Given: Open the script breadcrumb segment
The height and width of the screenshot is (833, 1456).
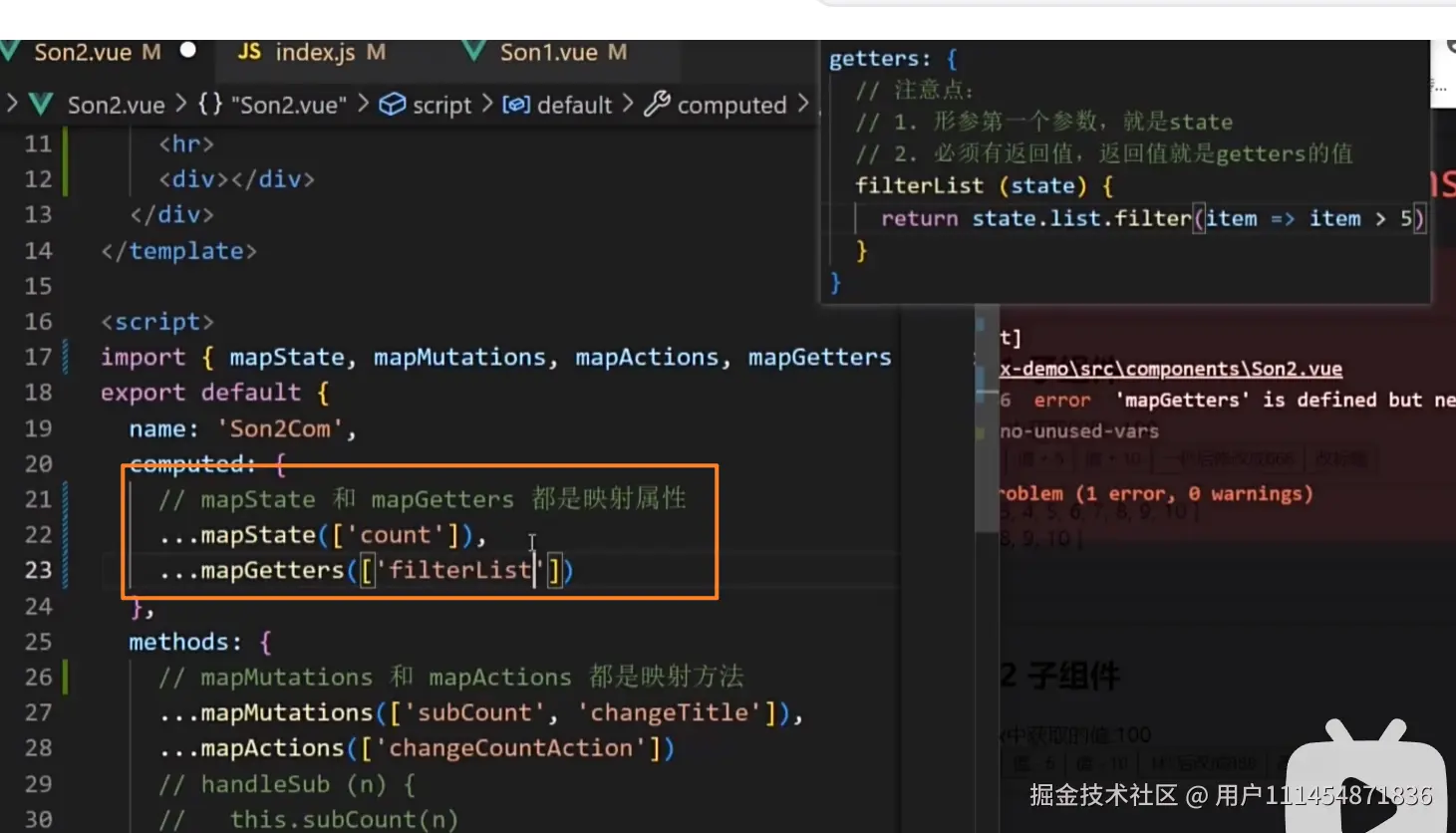Looking at the screenshot, I should [441, 105].
